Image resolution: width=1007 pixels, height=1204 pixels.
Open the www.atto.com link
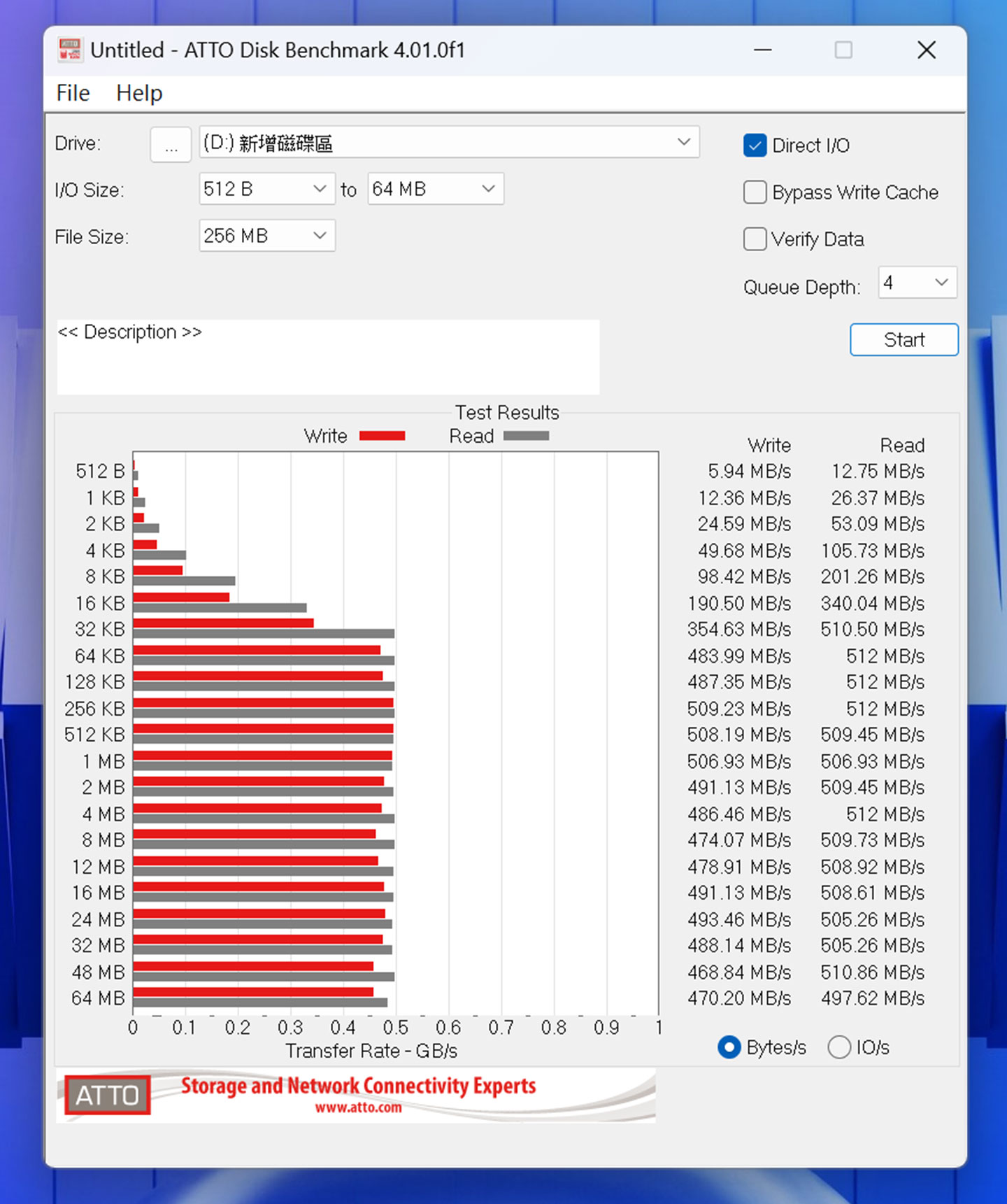tap(358, 1108)
